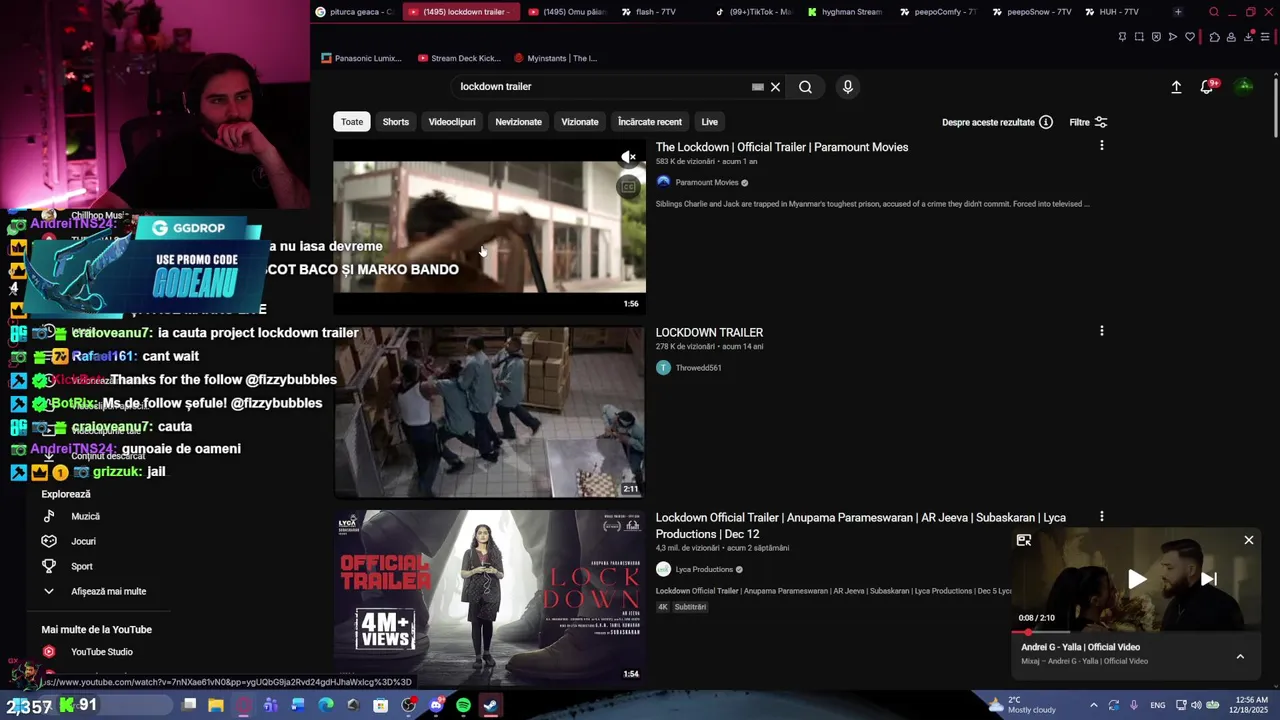Play the Andrei G Yalla miniplayer video

[1137, 579]
